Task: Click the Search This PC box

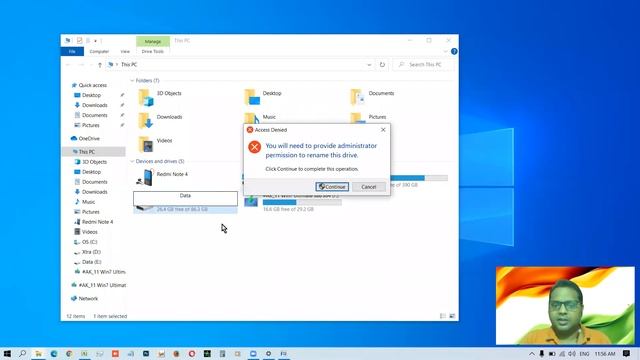Action: (423, 64)
